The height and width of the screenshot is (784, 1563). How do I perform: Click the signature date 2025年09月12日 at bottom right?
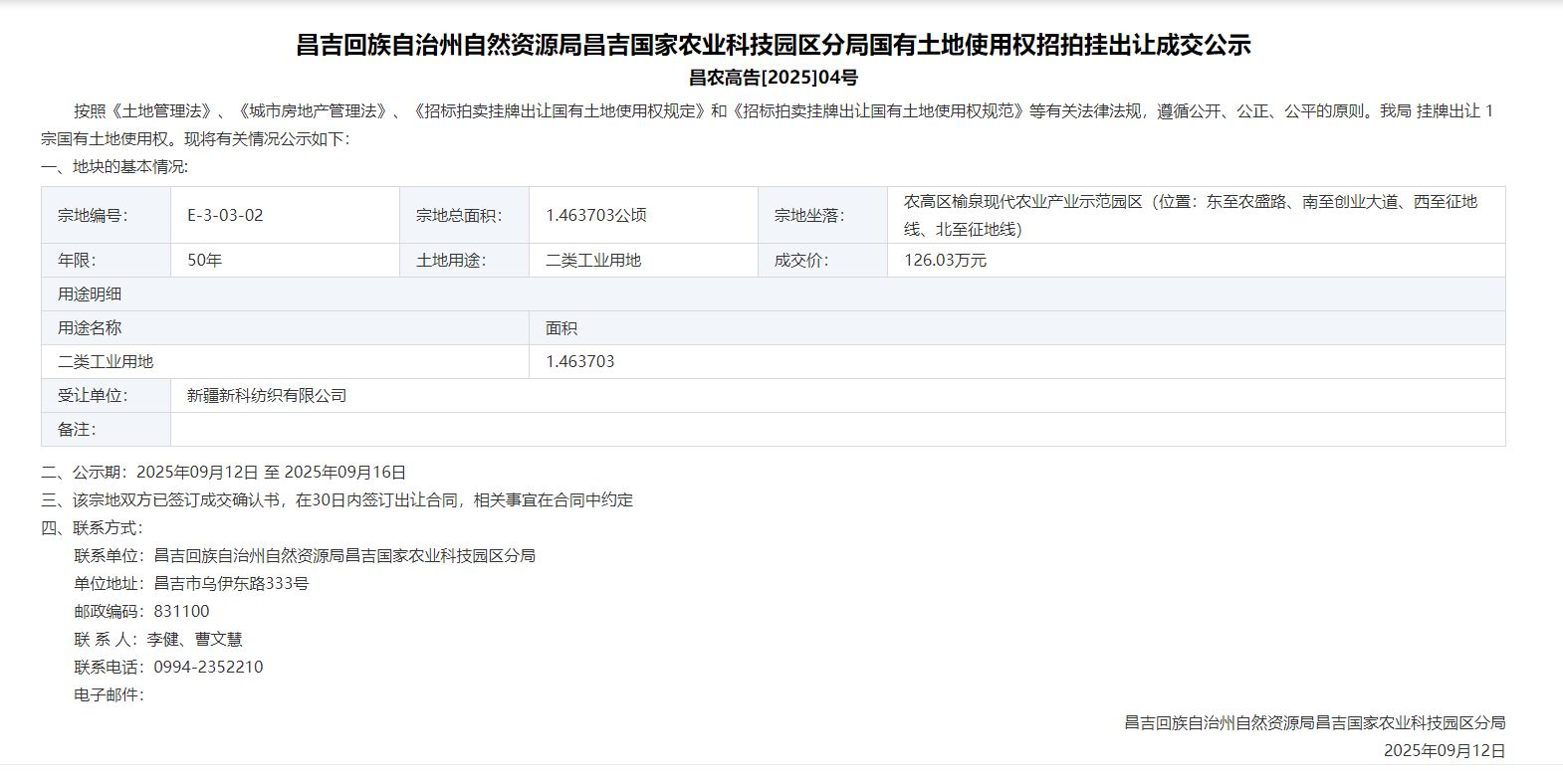point(1444,751)
